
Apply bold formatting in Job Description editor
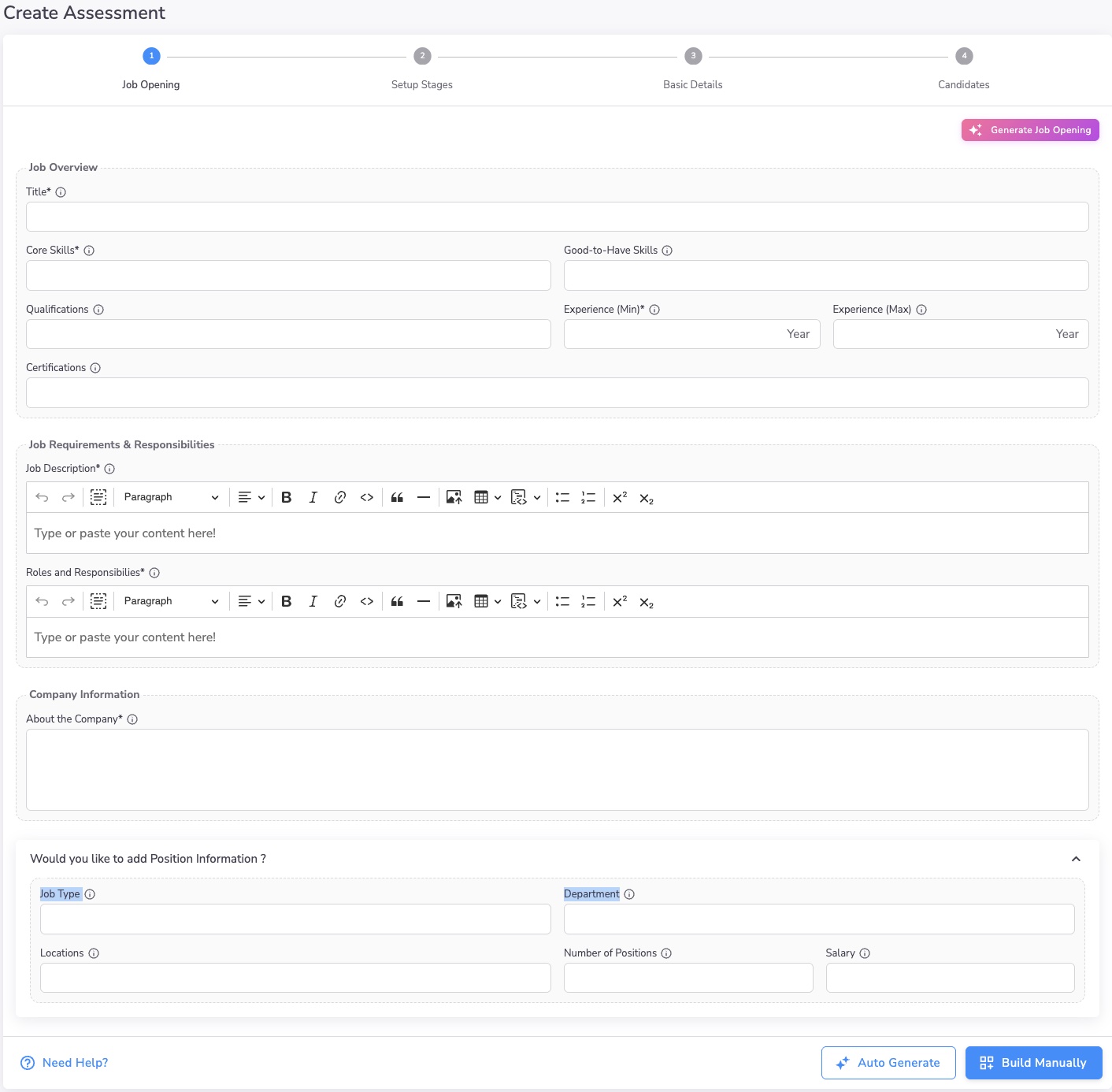[286, 497]
